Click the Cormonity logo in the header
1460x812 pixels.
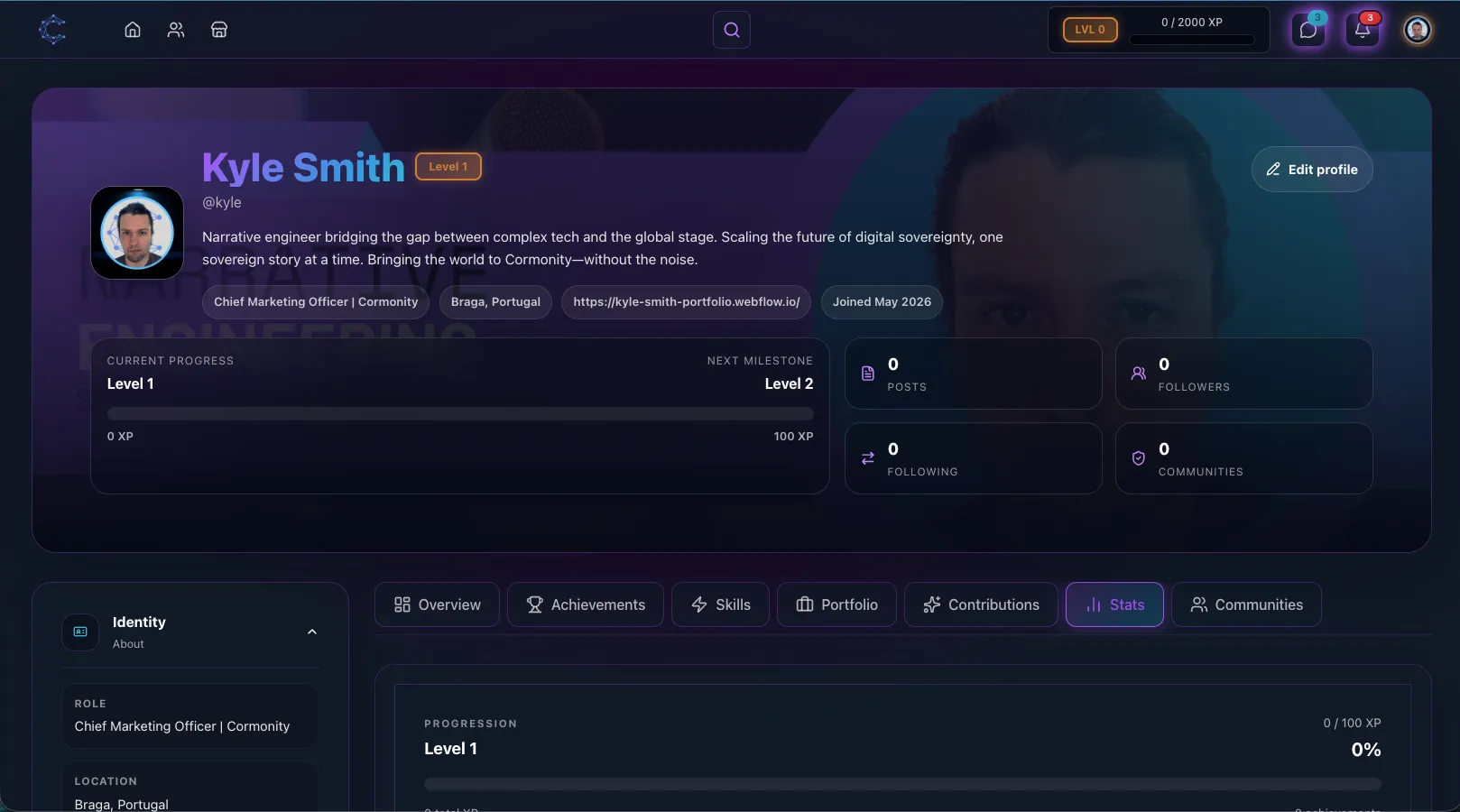[x=52, y=30]
